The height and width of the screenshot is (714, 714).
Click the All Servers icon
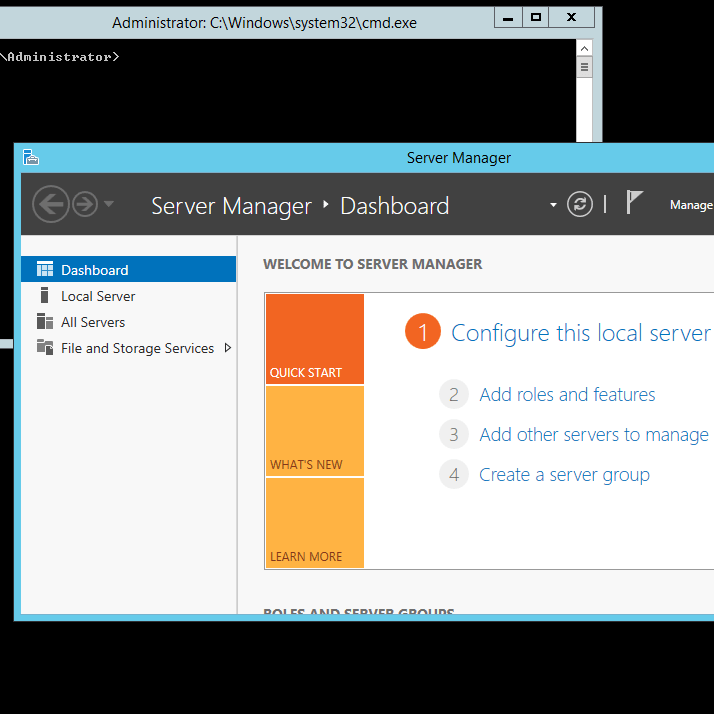tap(45, 321)
